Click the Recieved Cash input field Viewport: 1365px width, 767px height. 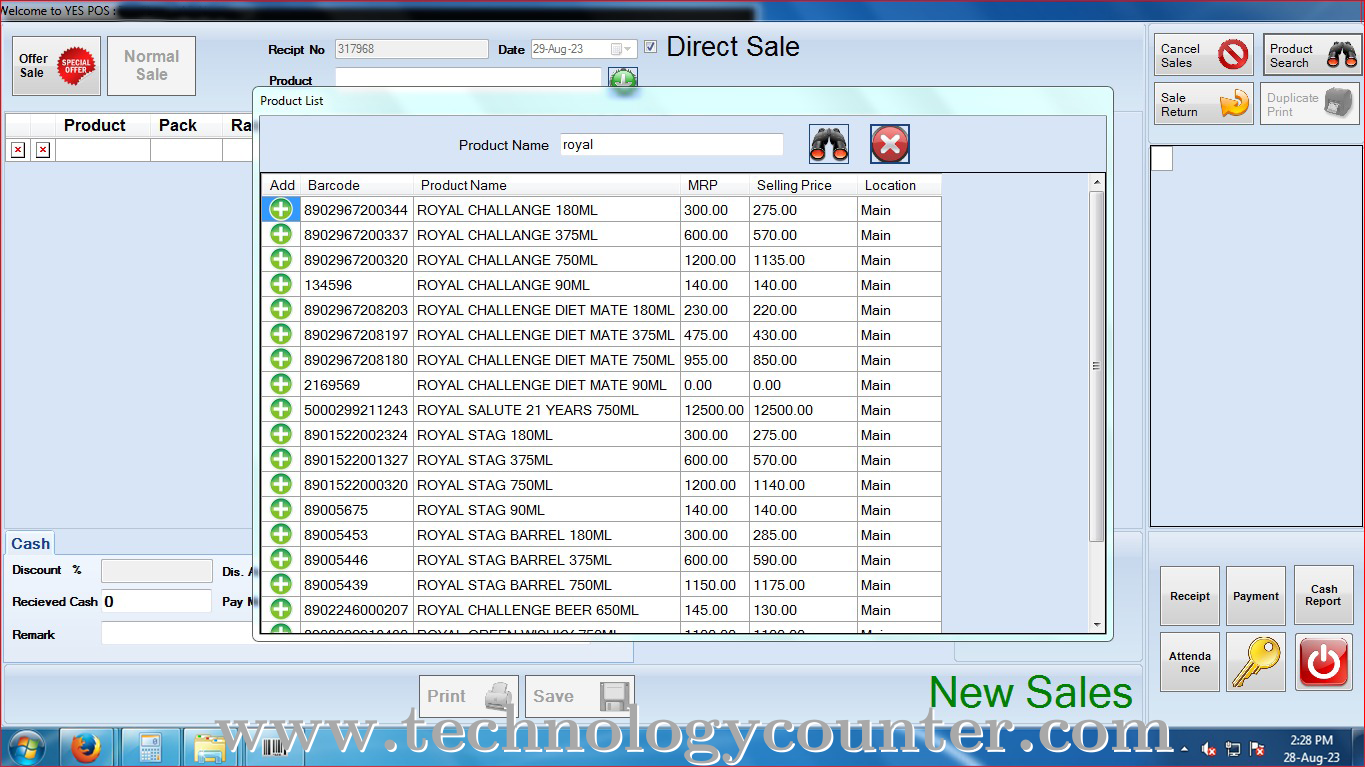157,601
